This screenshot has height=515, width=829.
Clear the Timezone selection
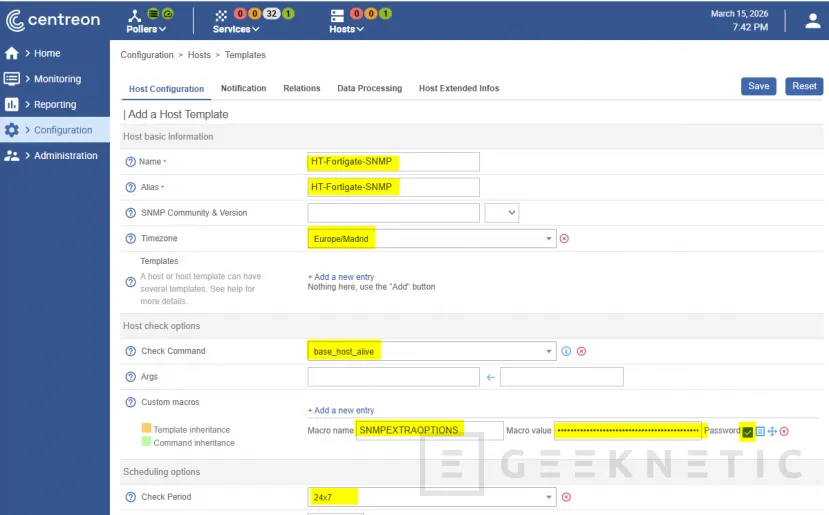564,238
